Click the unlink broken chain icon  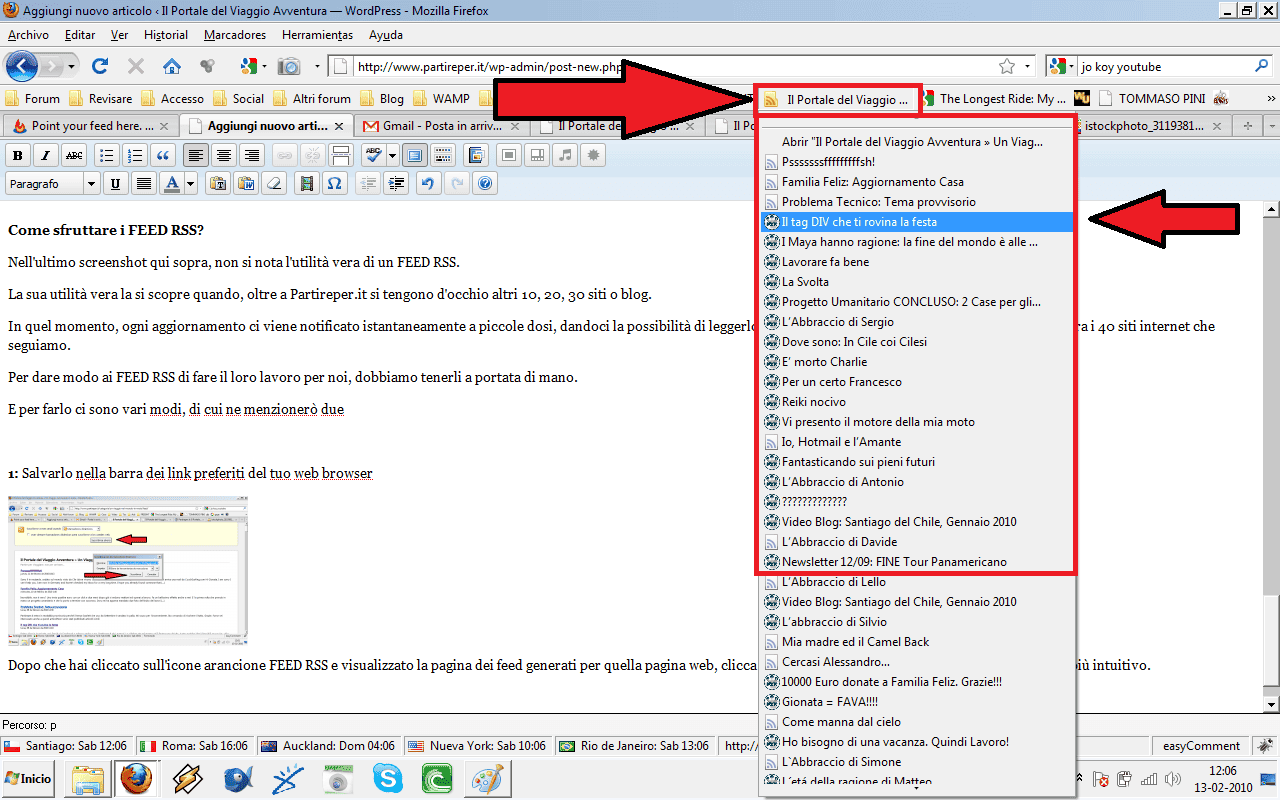312,155
